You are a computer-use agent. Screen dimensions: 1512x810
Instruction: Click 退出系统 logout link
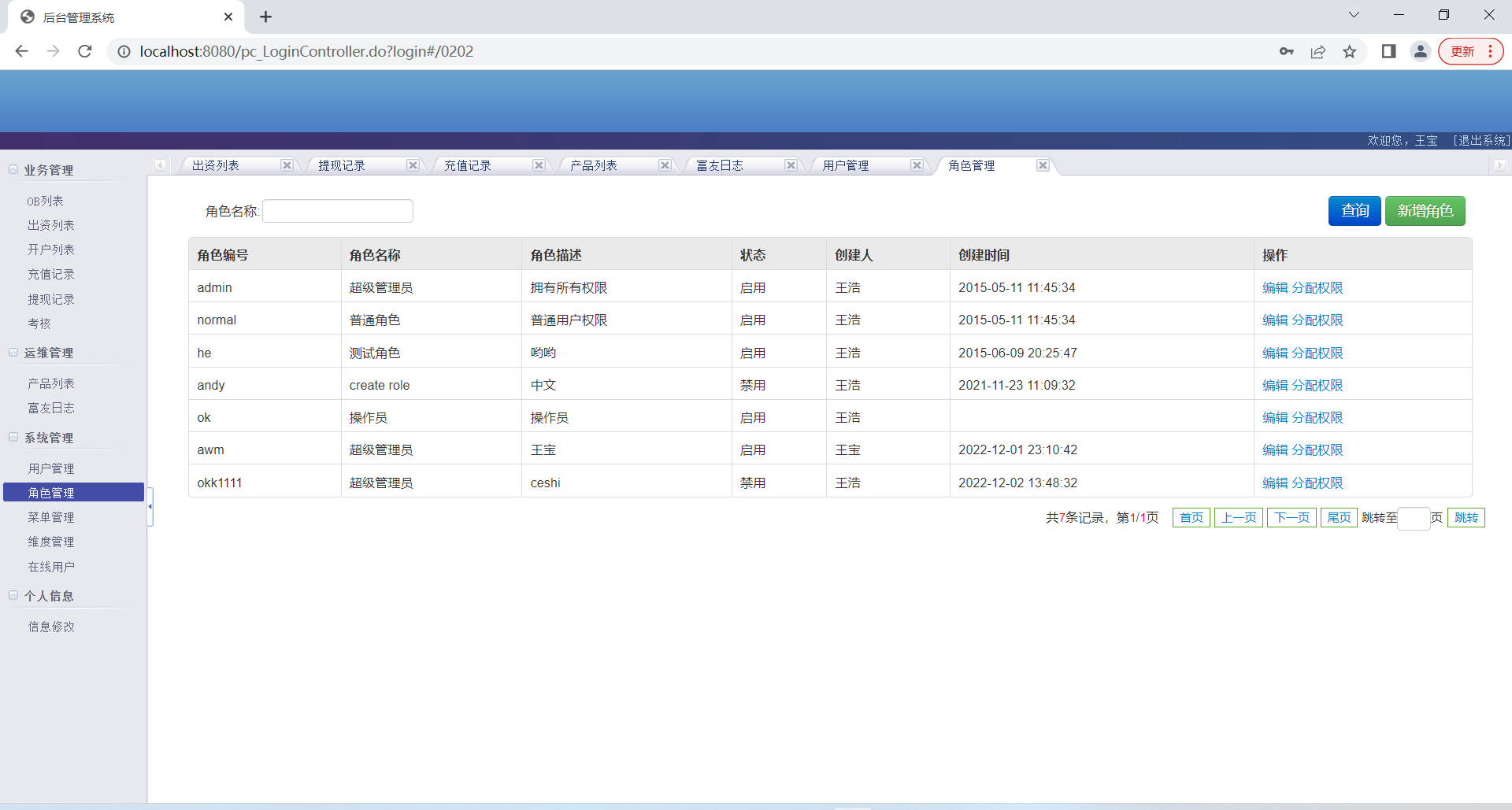tap(1481, 141)
